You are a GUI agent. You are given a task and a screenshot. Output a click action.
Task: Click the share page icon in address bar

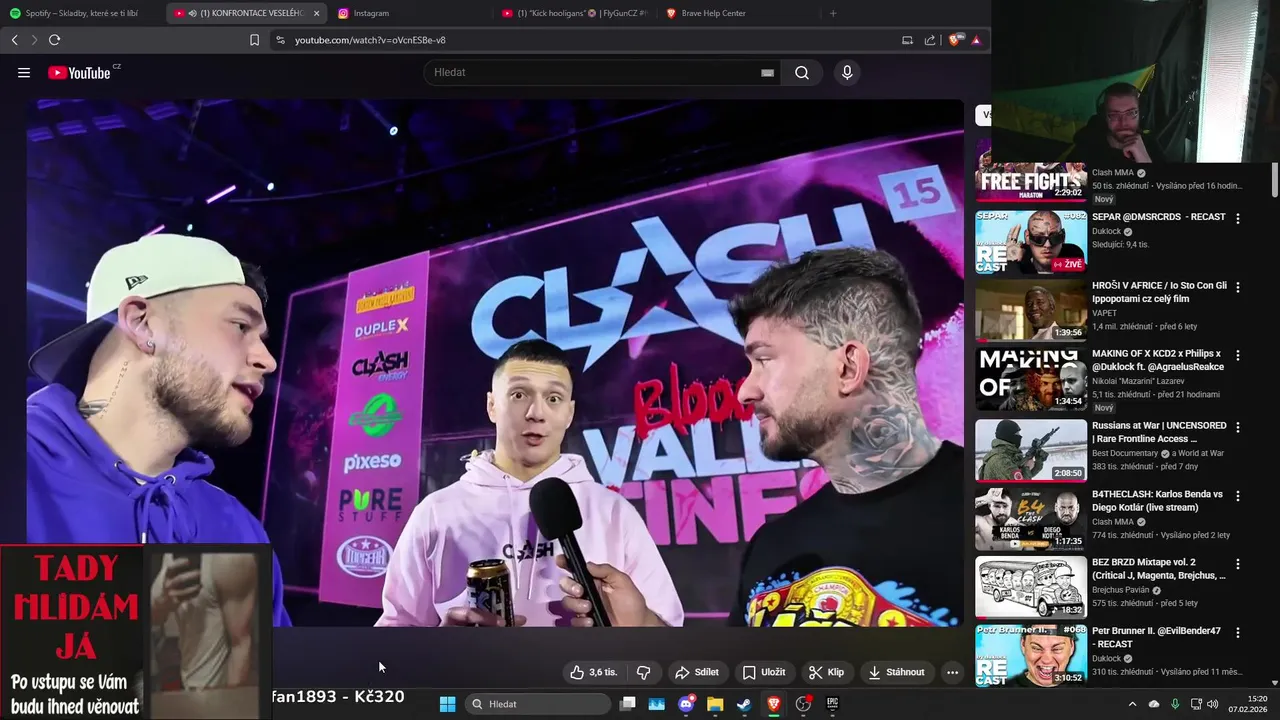click(x=930, y=40)
